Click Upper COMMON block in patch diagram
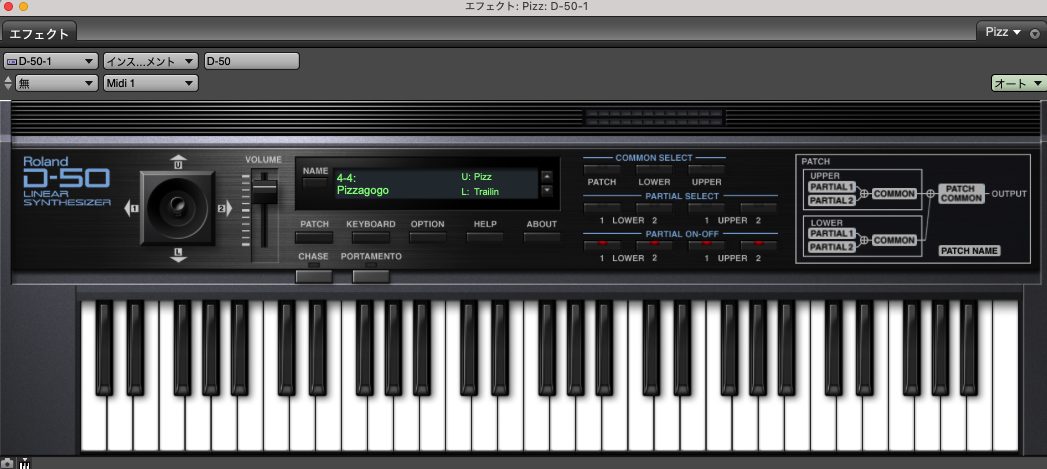 pos(894,194)
